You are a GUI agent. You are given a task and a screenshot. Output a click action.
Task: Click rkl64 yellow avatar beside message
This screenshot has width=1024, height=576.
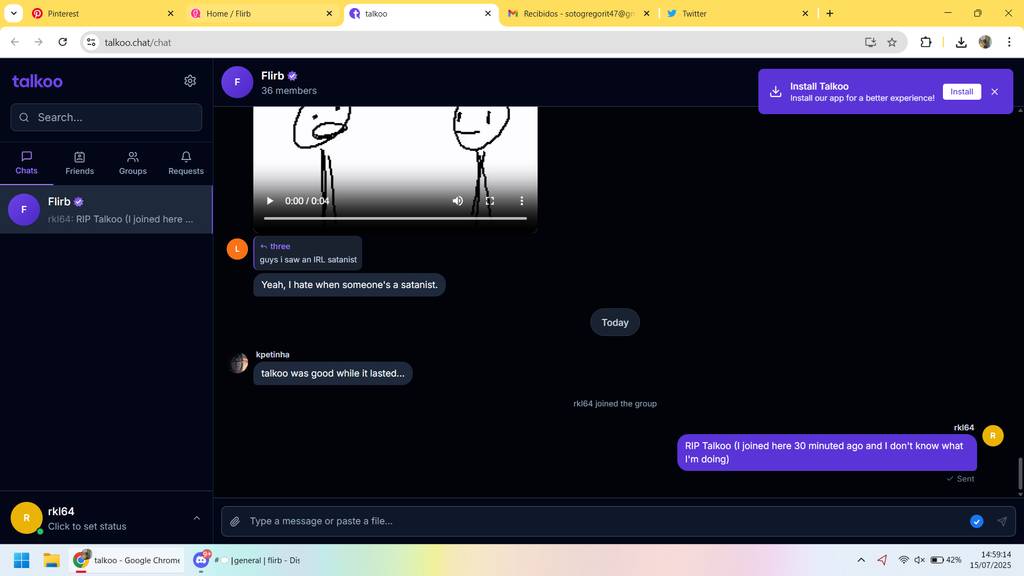(x=993, y=436)
